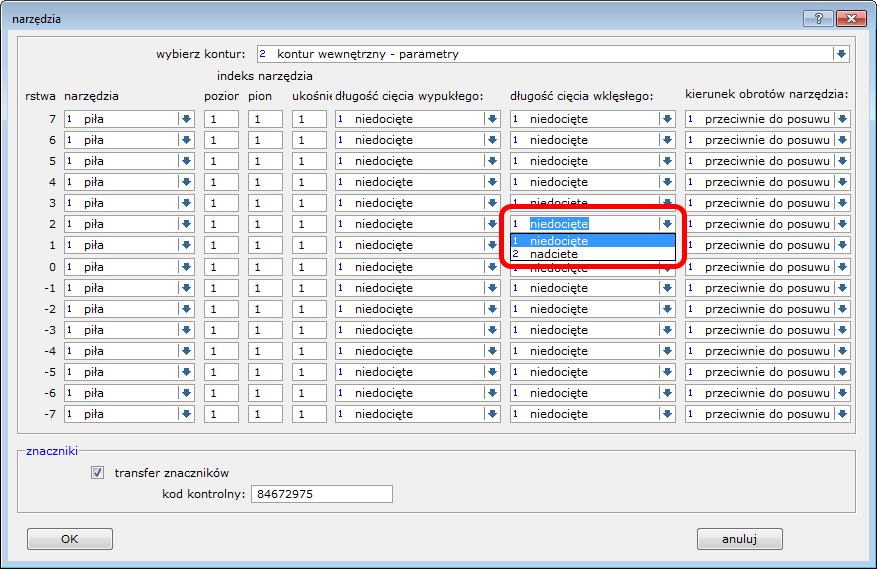Click the poziom index field for layer 4
The image size is (877, 569).
coord(221,182)
